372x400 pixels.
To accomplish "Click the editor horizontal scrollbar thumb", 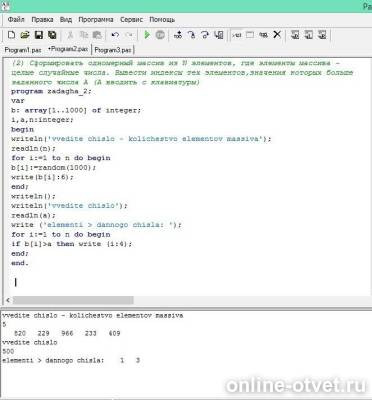I will click(73, 300).
